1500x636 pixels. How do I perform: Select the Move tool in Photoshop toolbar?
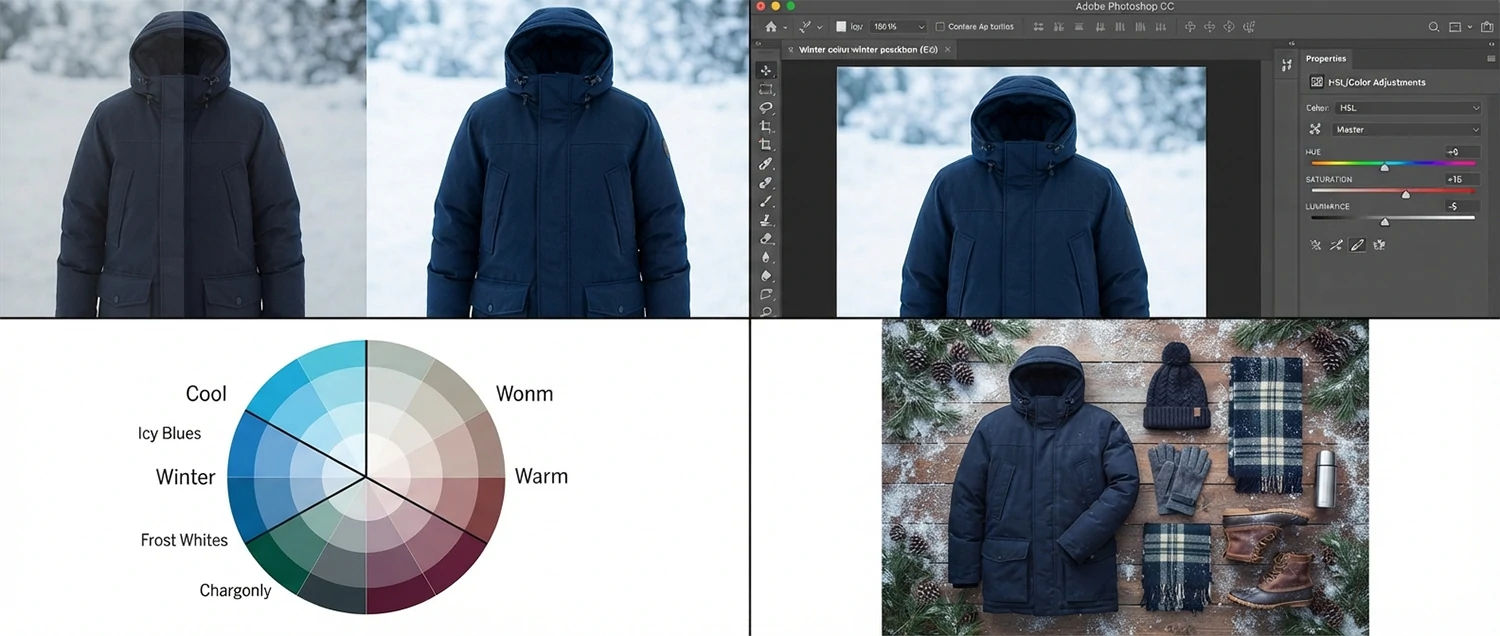point(766,70)
